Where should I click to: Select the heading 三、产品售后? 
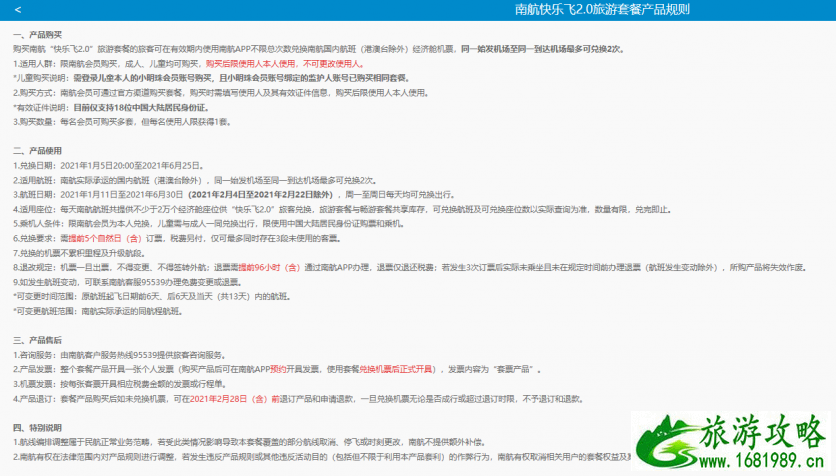(37, 340)
